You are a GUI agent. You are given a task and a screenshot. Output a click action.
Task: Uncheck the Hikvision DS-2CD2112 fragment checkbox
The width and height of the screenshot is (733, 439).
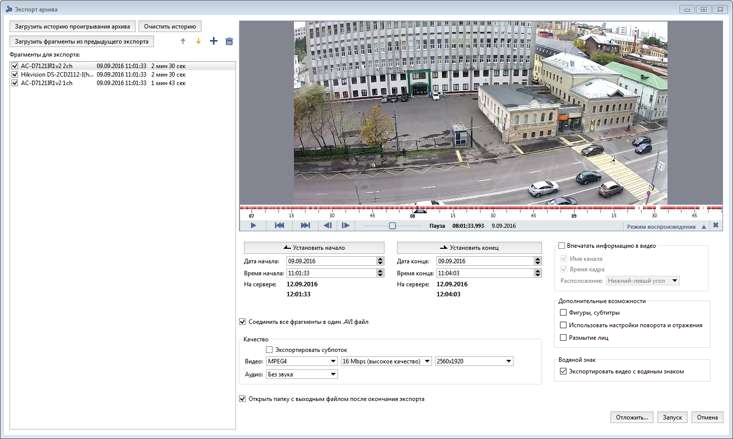15,75
